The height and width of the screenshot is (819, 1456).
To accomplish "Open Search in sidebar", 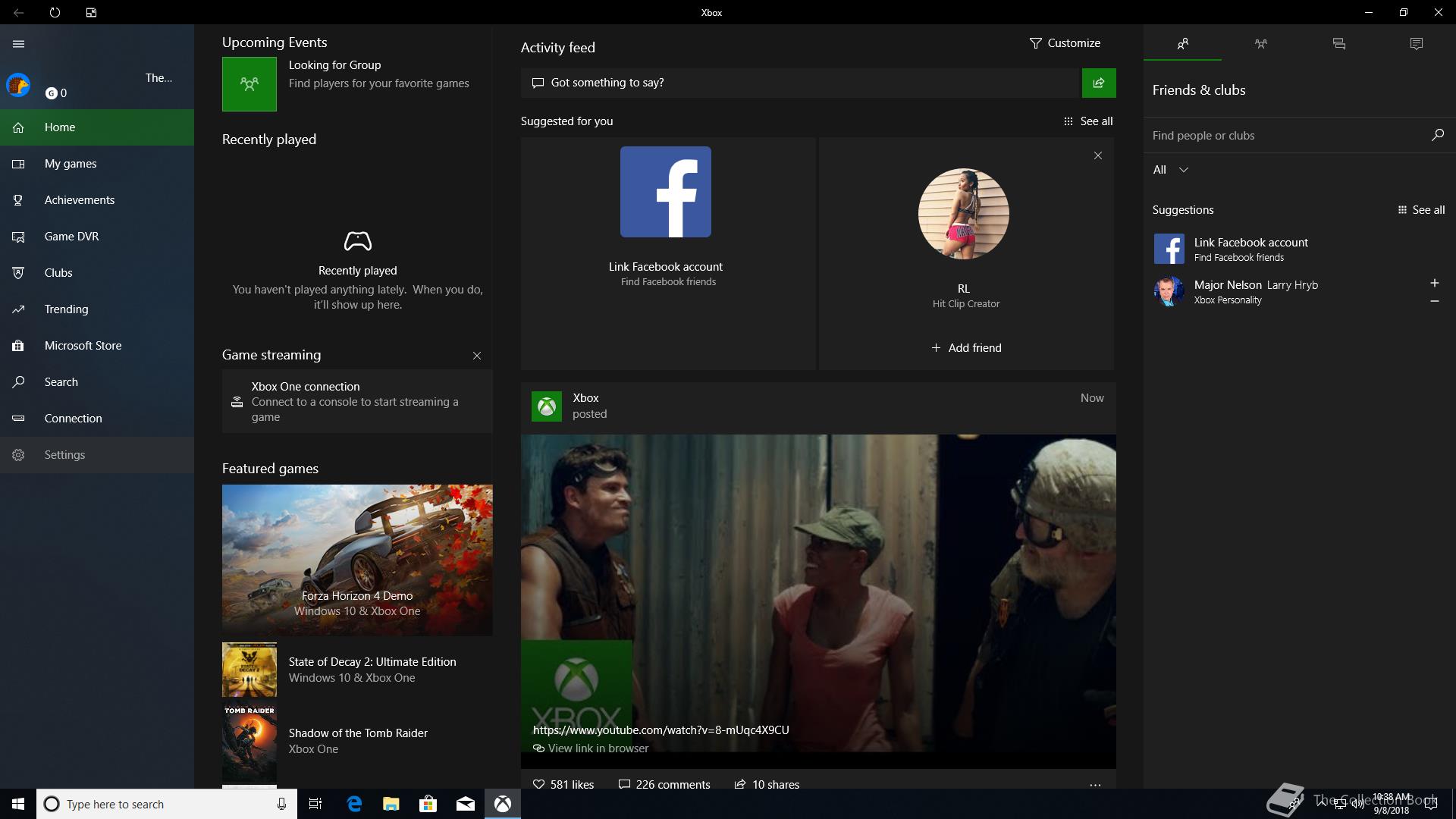I will pos(97,382).
